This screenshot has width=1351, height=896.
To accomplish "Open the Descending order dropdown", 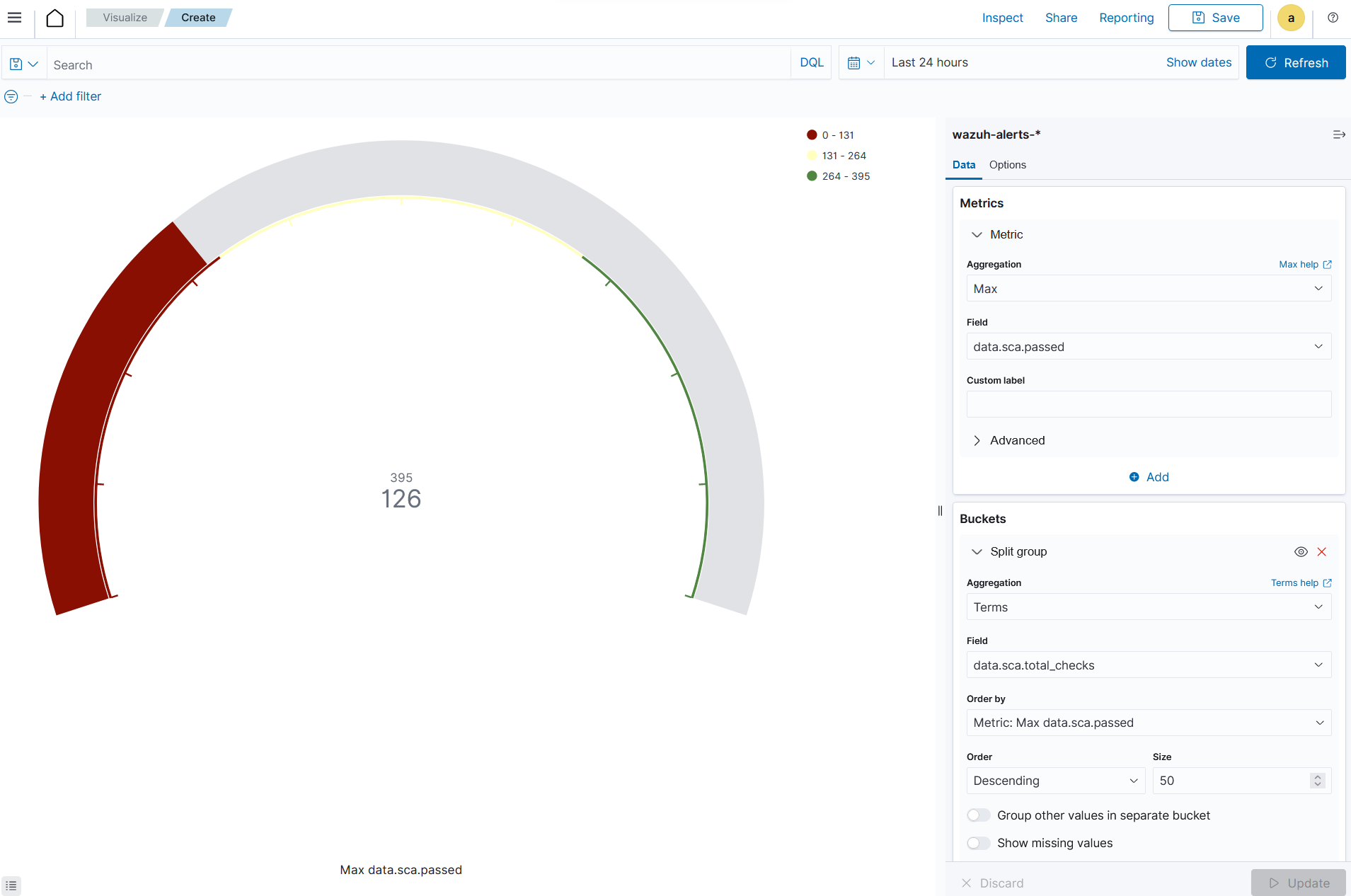I will (1055, 781).
